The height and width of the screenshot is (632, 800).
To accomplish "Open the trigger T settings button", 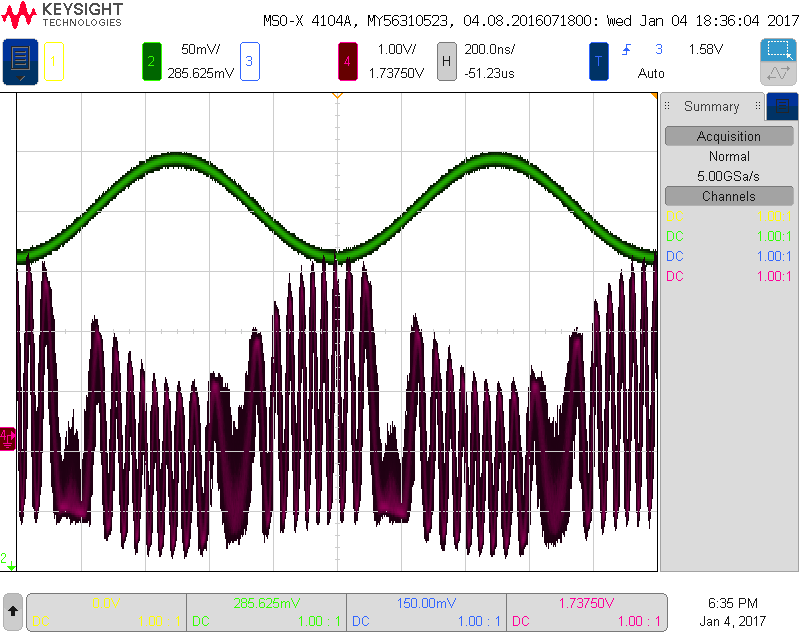I will [x=598, y=62].
